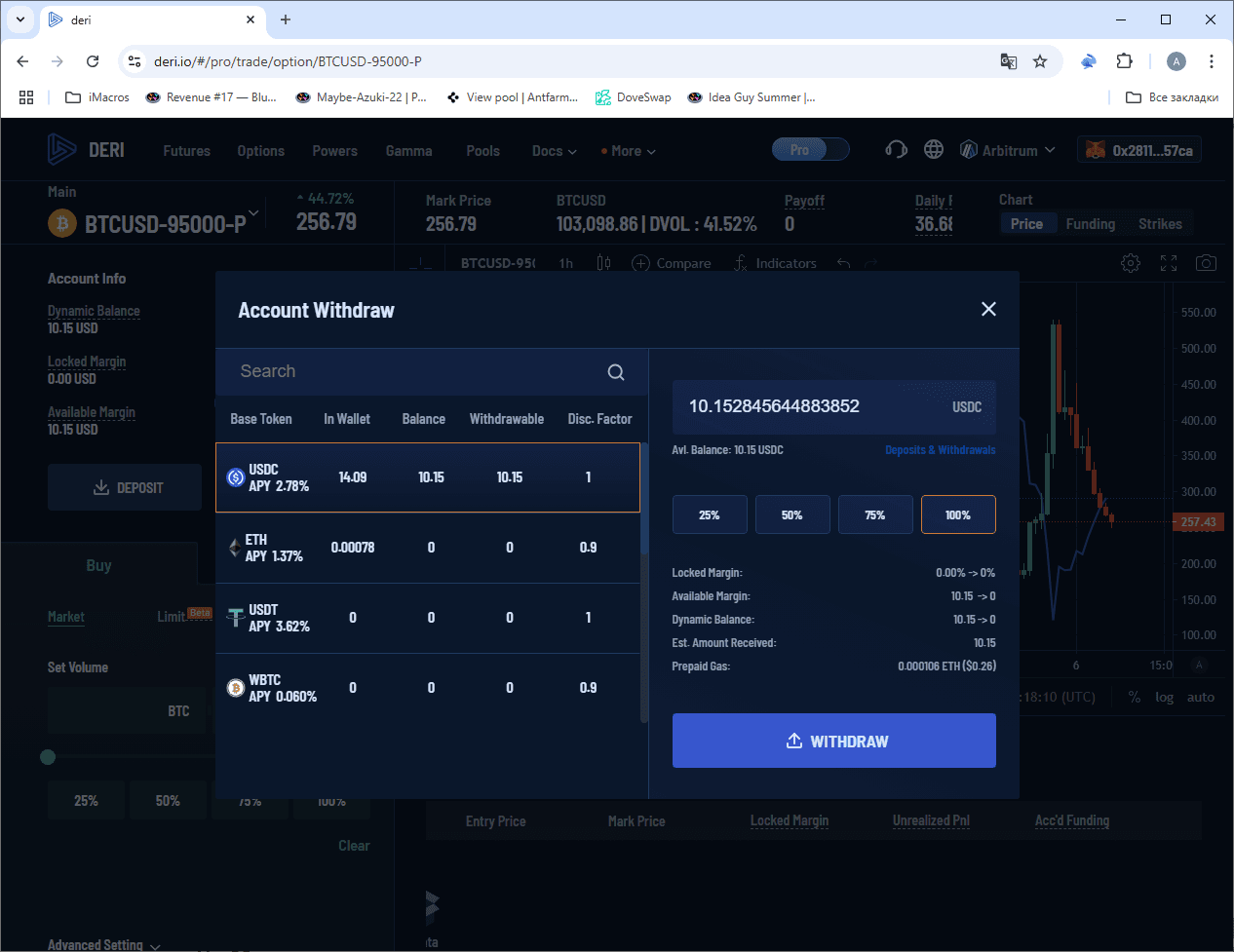View site information icon in address bar
Screen dimensions: 1234x952
coord(135,61)
